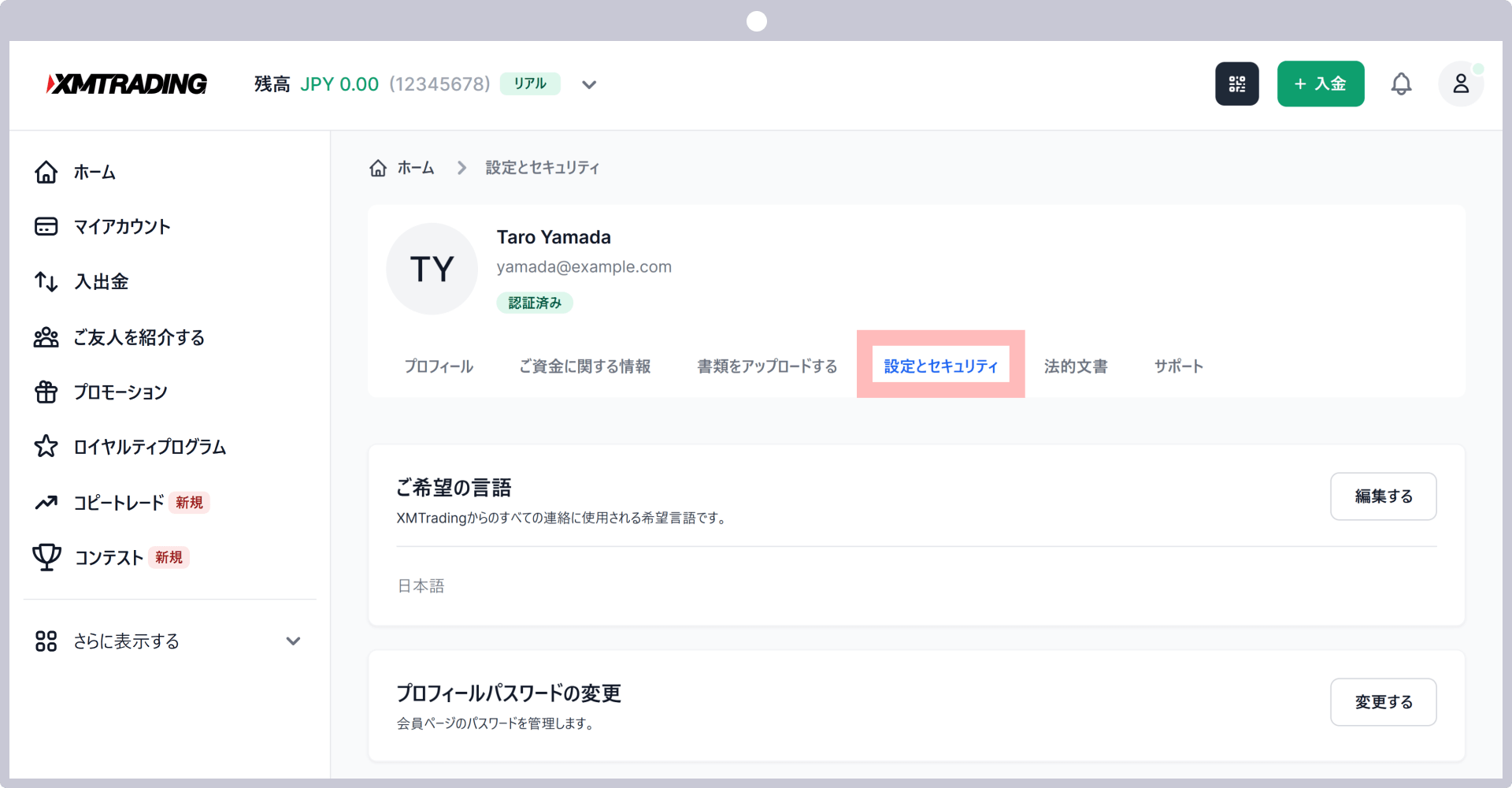Open ご友人を紹介する in sidebar

[x=139, y=337]
